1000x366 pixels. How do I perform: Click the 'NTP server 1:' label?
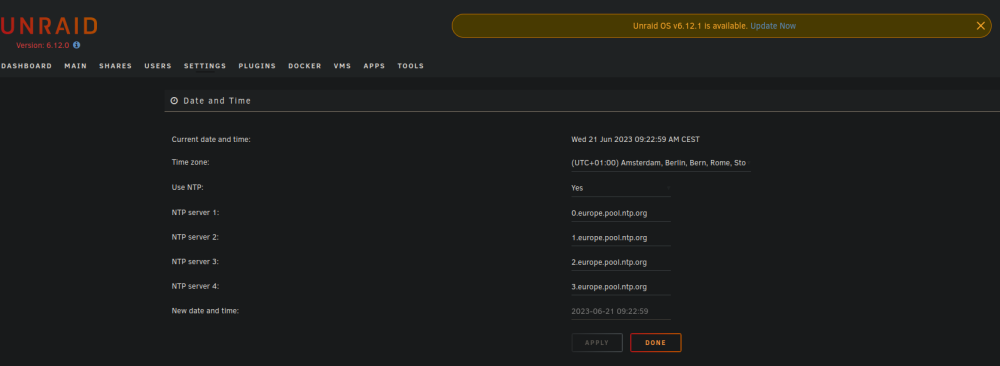pos(195,212)
